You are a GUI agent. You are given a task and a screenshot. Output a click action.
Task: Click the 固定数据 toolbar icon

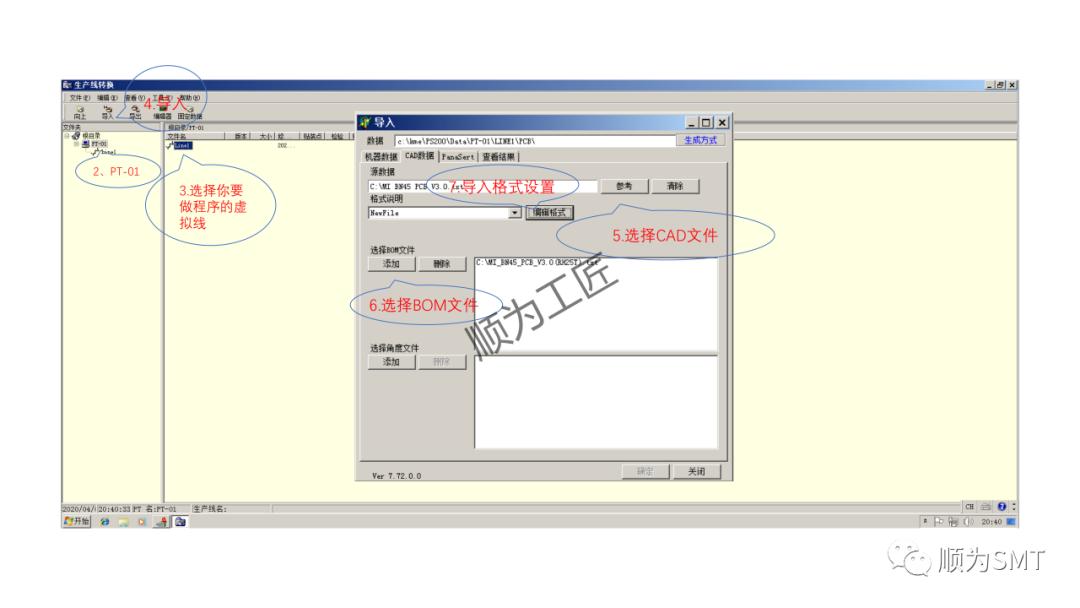click(x=190, y=112)
